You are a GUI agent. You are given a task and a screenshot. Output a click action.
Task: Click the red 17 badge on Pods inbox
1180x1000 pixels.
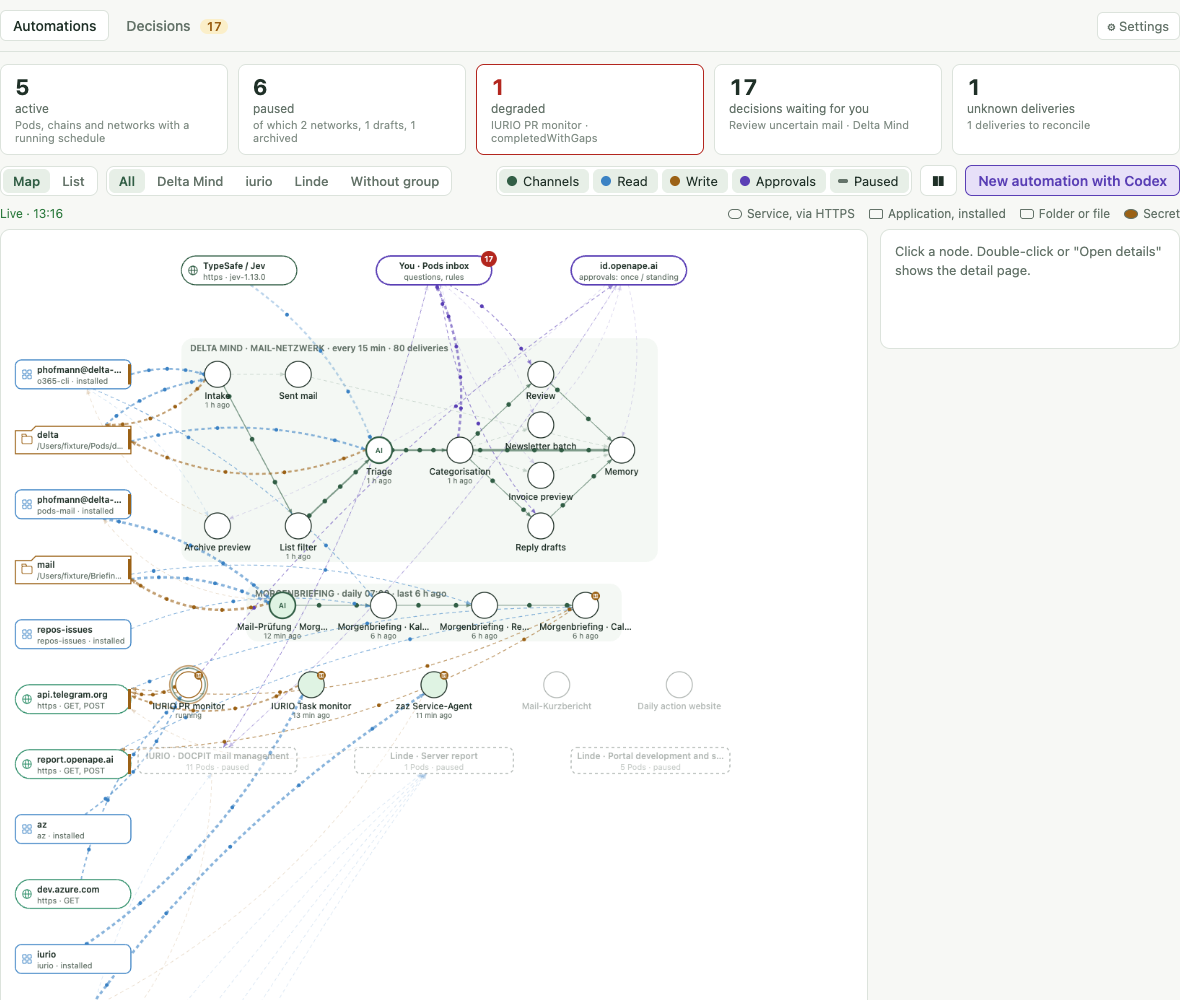click(488, 259)
